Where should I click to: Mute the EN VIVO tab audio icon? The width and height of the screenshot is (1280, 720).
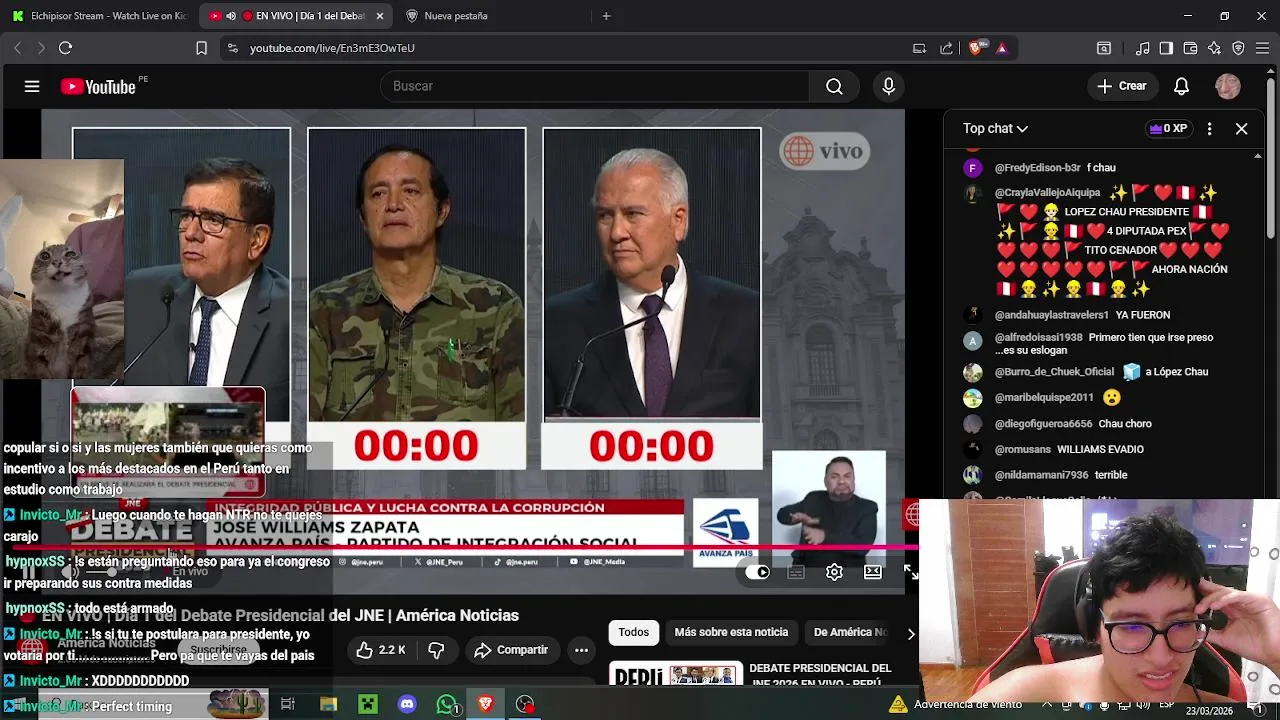click(x=231, y=16)
